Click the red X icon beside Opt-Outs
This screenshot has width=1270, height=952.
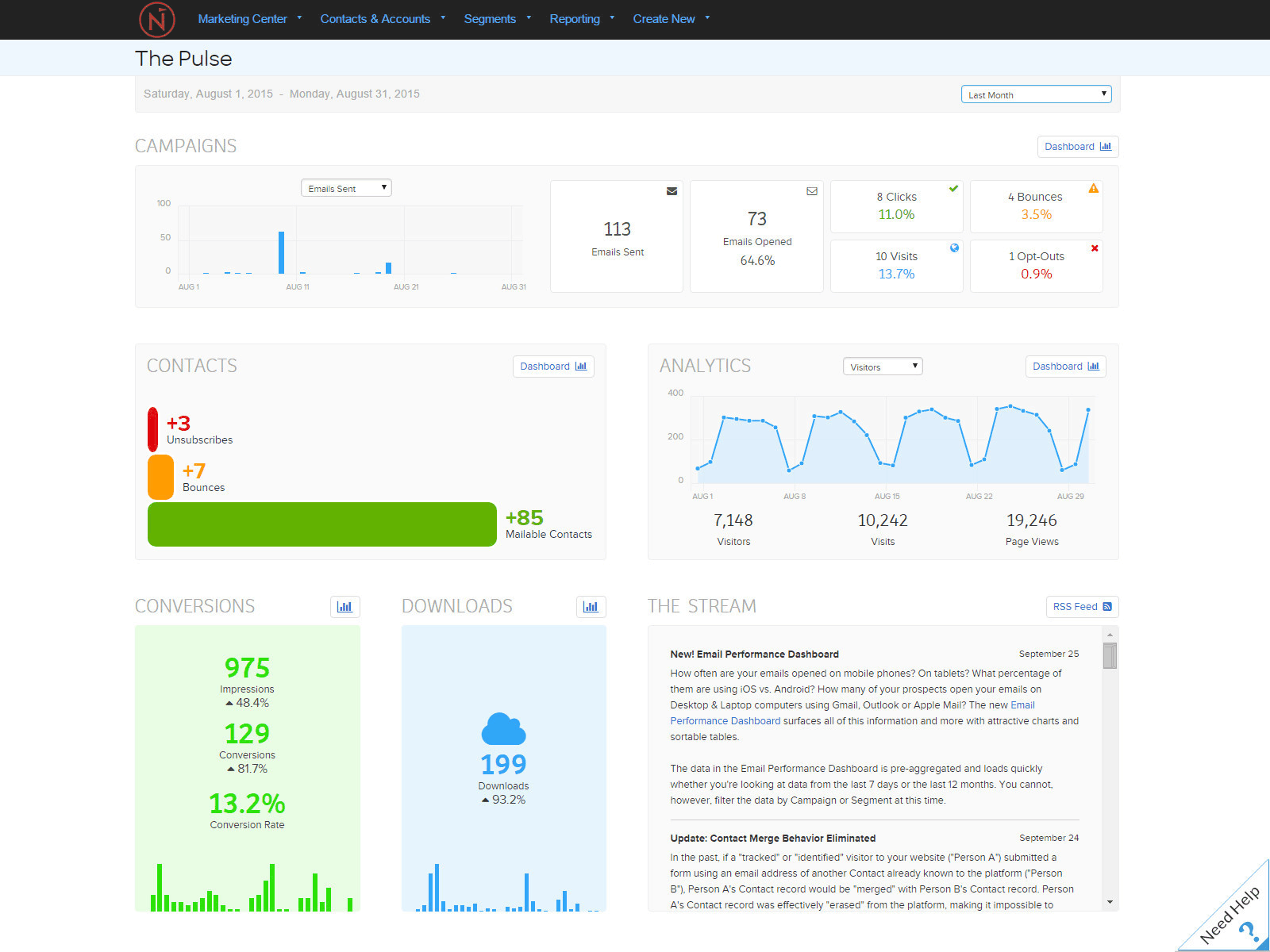click(x=1095, y=248)
